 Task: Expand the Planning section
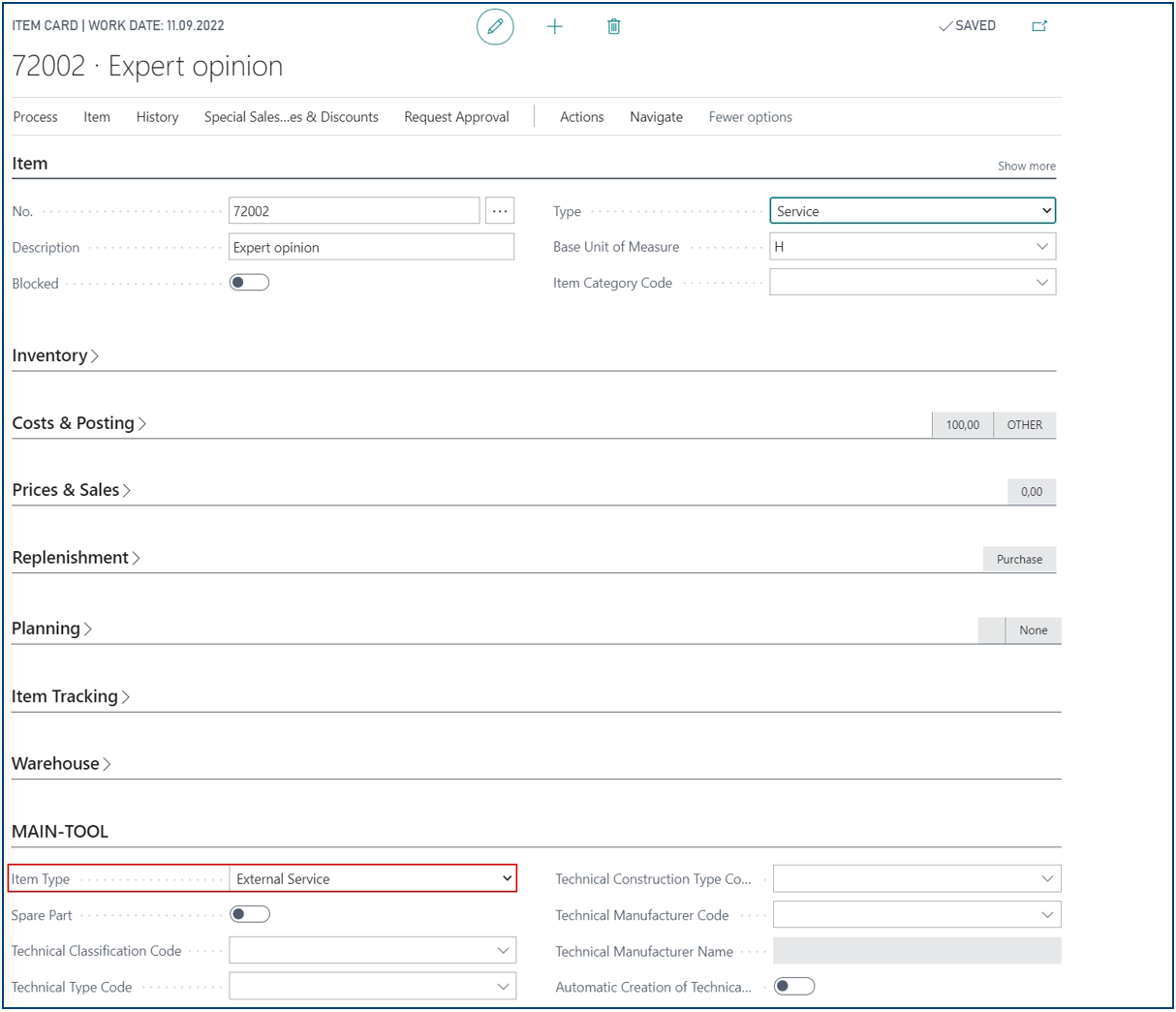51,629
